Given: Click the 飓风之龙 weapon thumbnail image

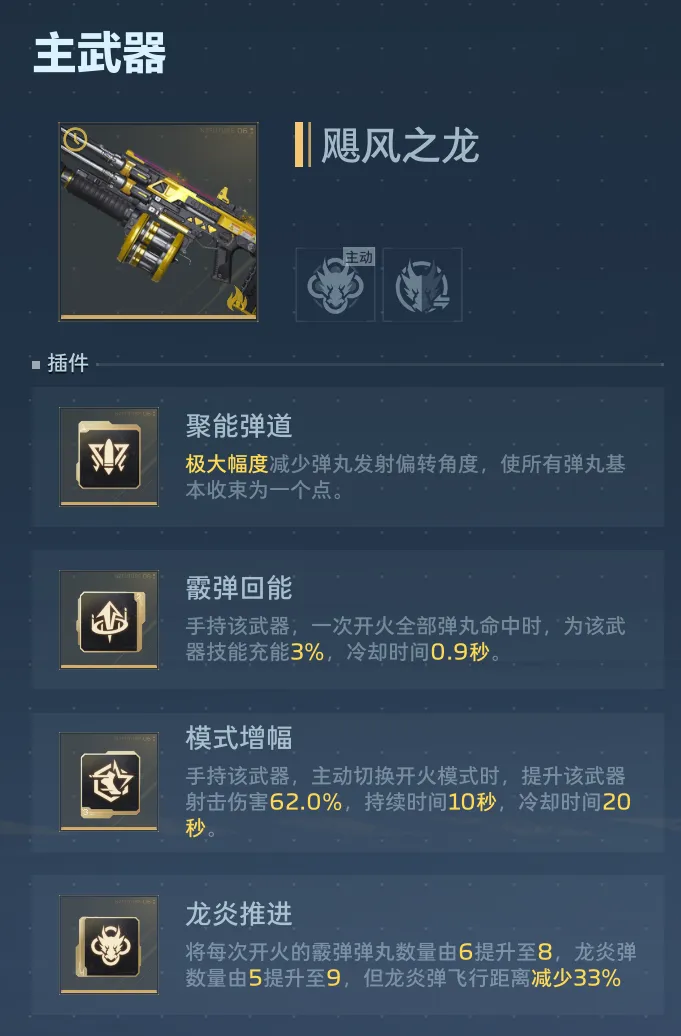Looking at the screenshot, I should click(159, 221).
